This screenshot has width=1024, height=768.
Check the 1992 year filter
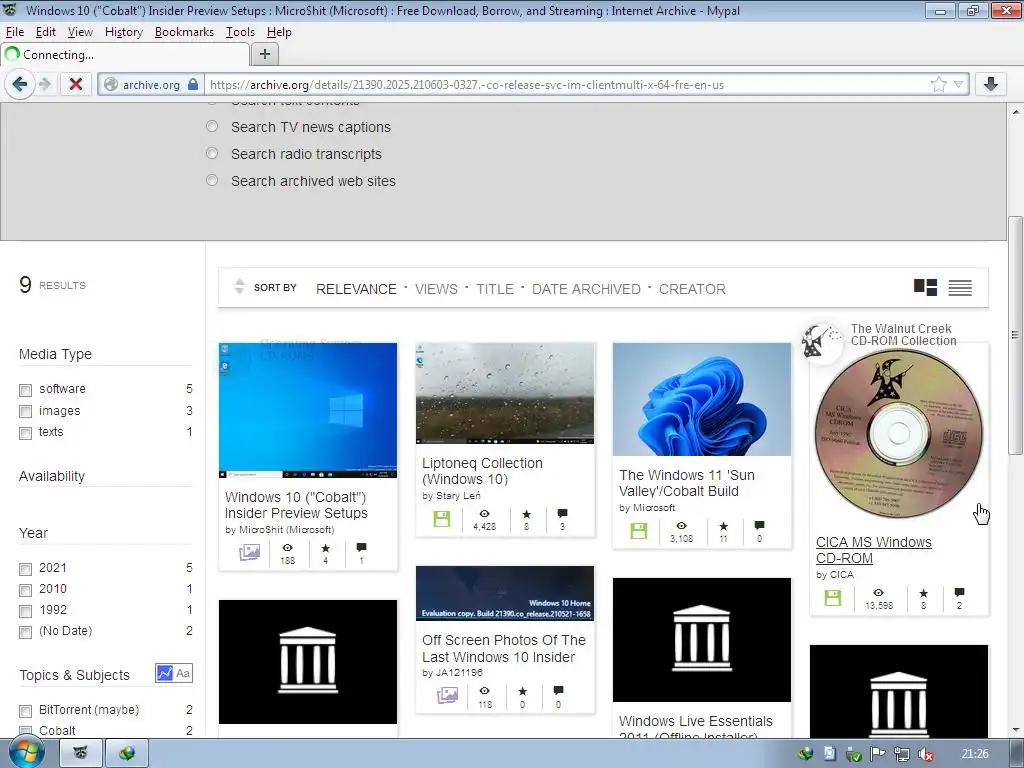click(x=25, y=611)
